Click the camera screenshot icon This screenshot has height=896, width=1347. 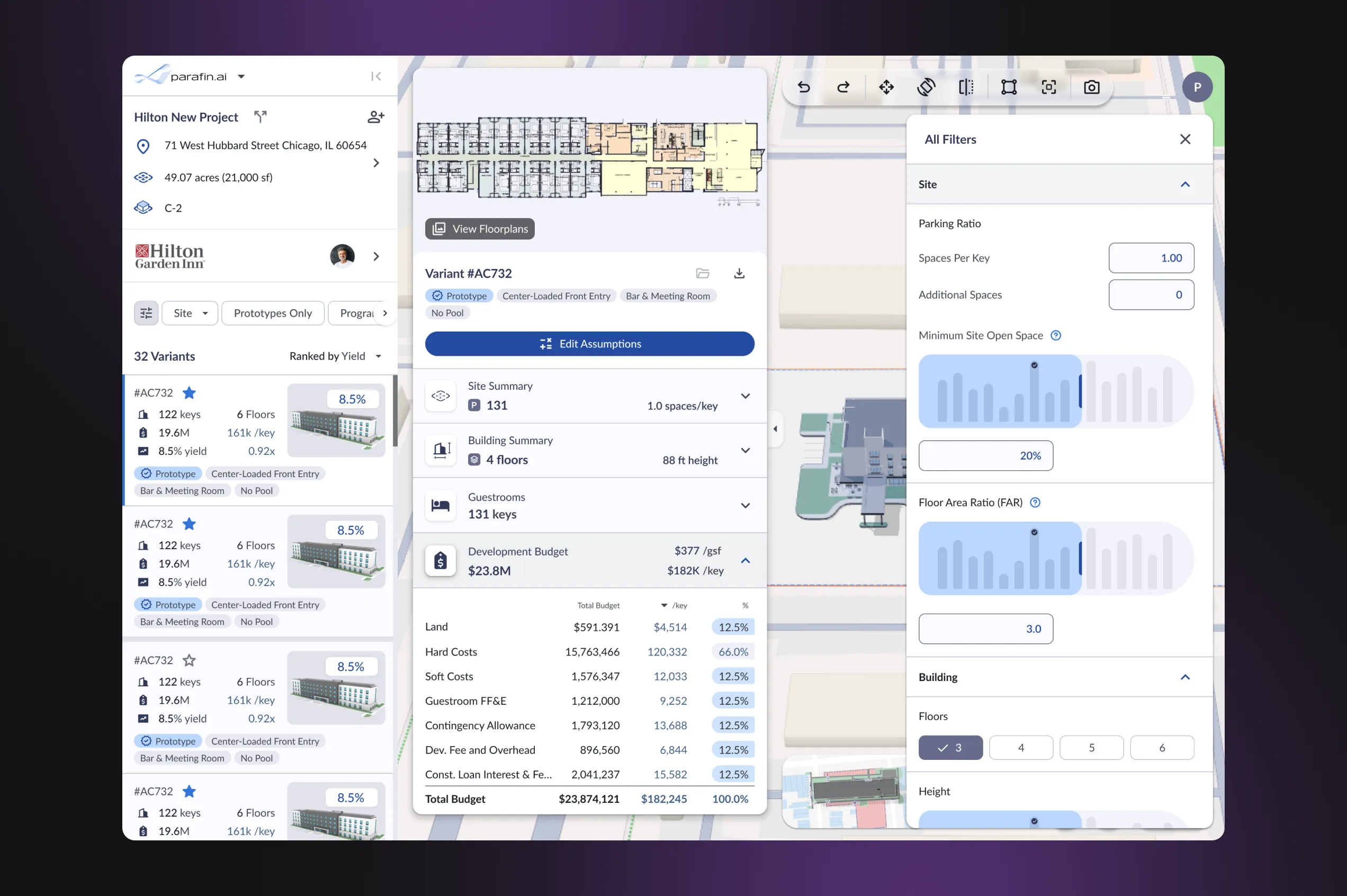coord(1091,87)
